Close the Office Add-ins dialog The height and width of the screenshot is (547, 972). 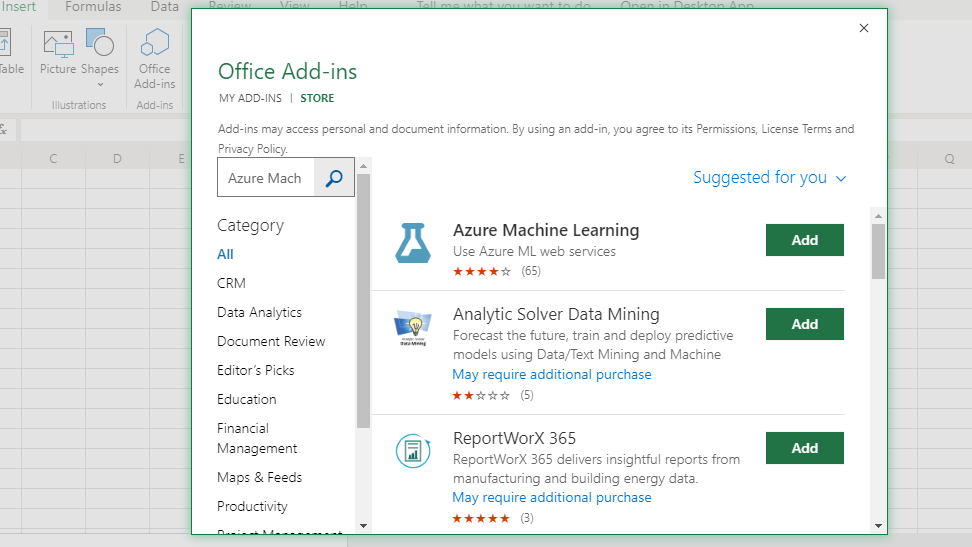click(x=864, y=28)
